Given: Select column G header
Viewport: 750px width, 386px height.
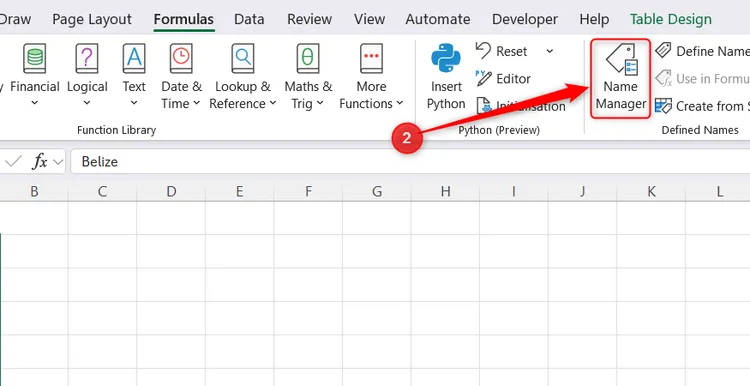Looking at the screenshot, I should pyautogui.click(x=377, y=192).
